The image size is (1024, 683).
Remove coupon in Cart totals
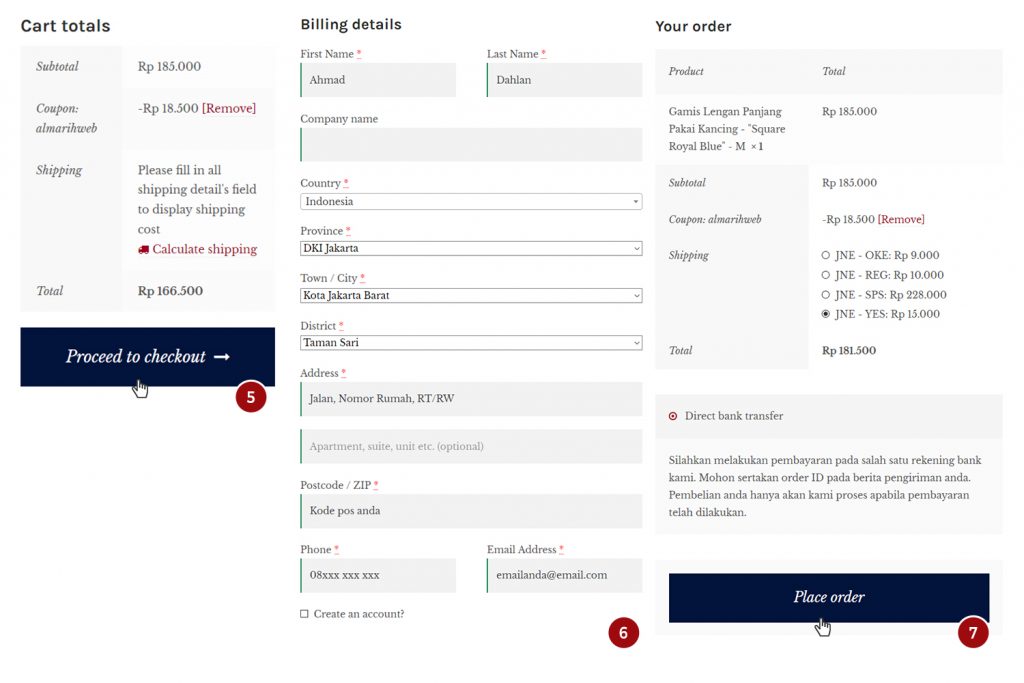click(x=229, y=108)
